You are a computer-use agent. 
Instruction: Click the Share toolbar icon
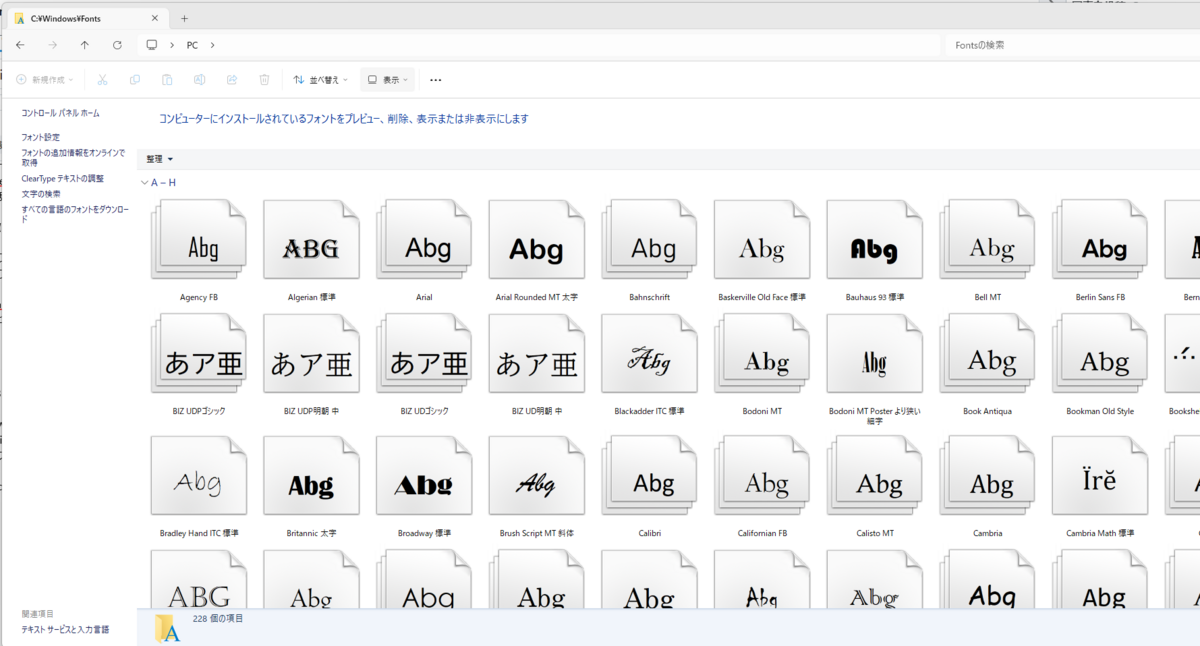[x=232, y=80]
